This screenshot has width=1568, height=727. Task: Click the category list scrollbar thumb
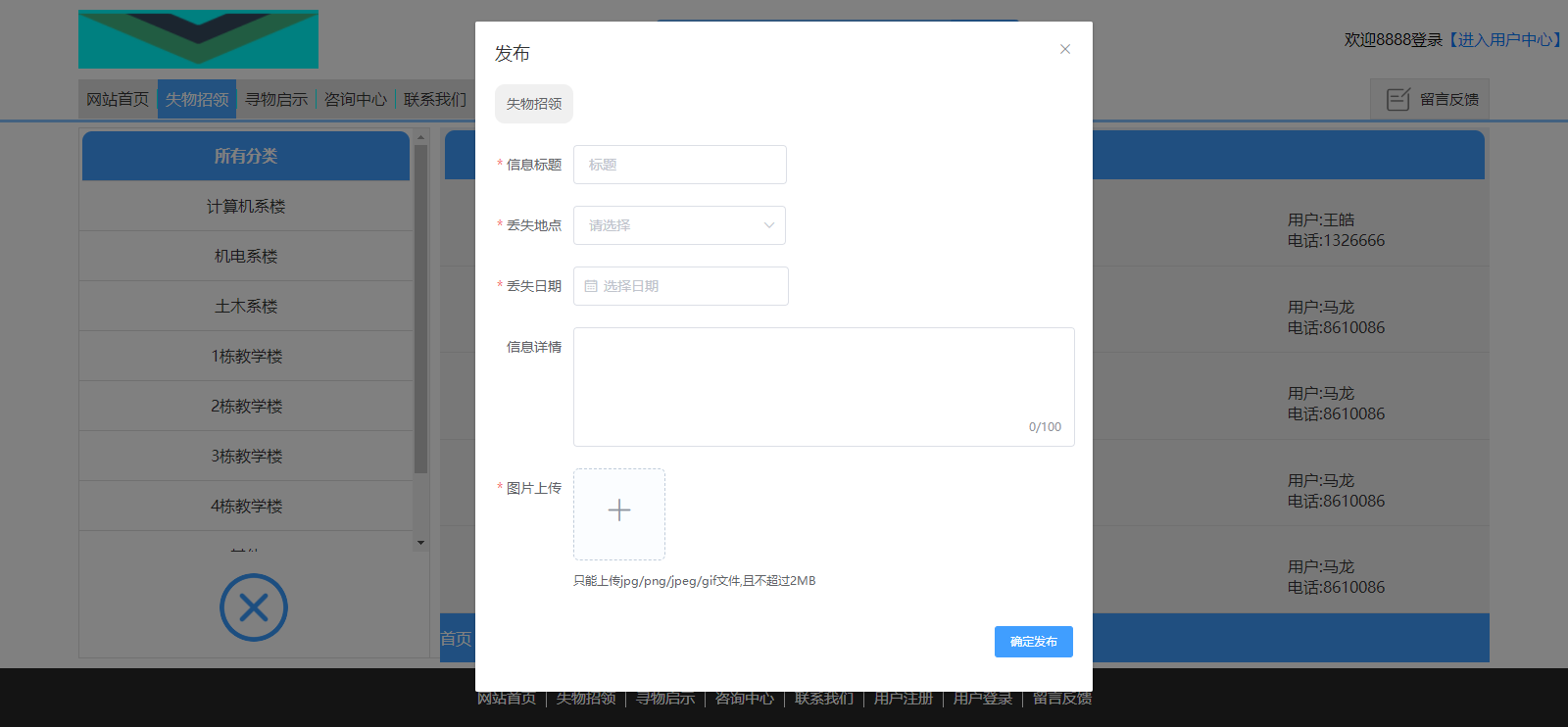click(x=421, y=310)
